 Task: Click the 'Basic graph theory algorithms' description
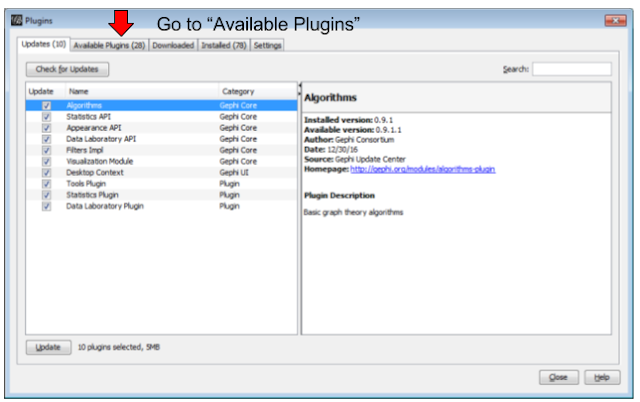(x=353, y=212)
